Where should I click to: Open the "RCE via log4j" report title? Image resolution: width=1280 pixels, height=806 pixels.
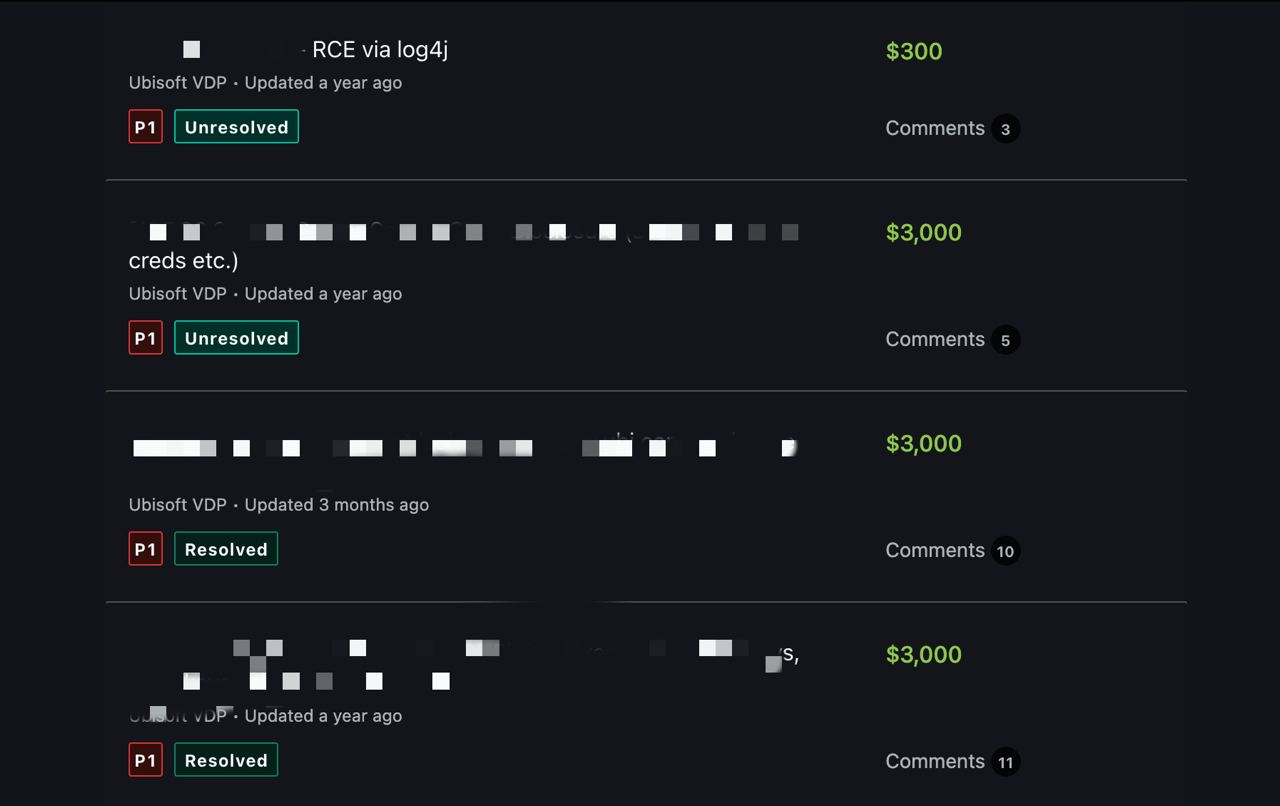pyautogui.click(x=380, y=50)
